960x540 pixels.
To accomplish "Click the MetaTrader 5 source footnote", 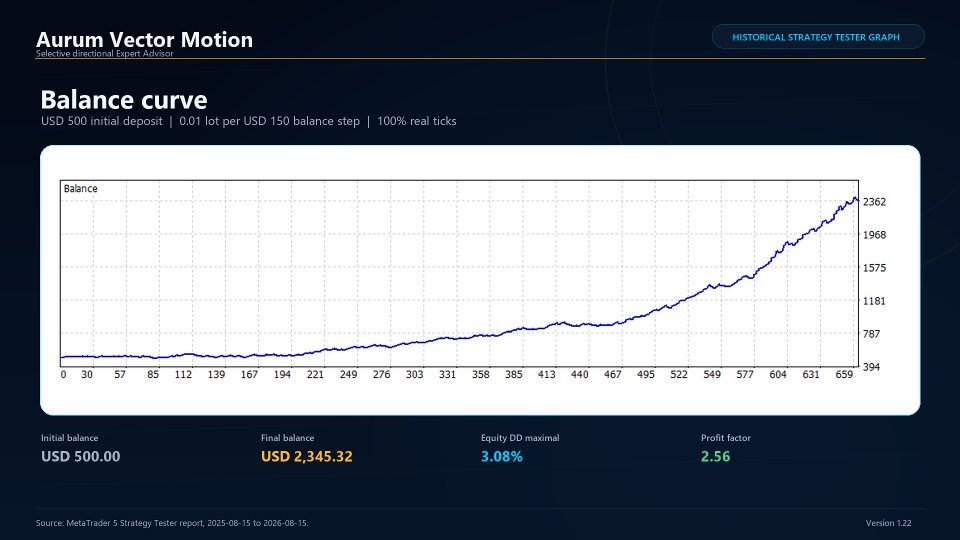I will click(172, 523).
